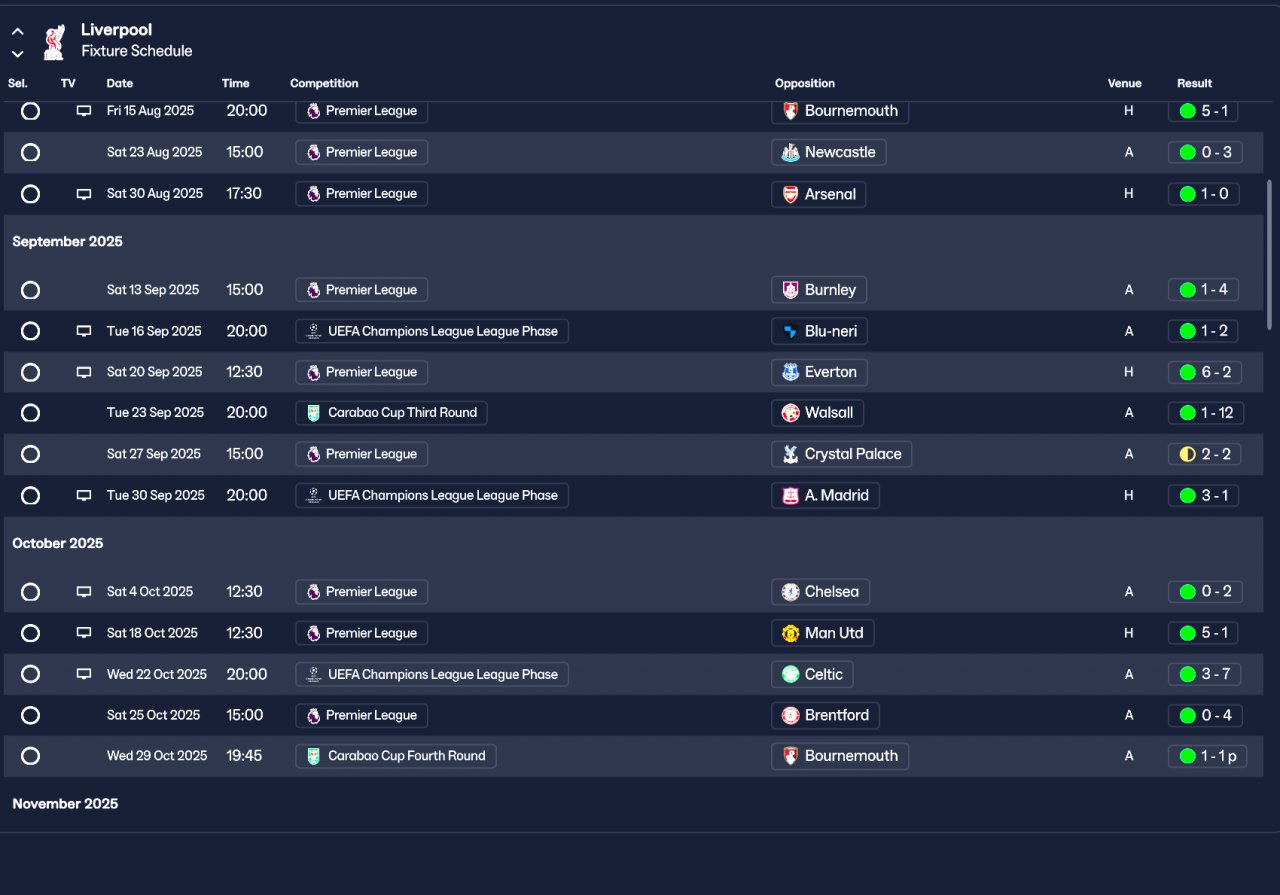Click the TV icon on the Chelsea fixture

pos(84,592)
